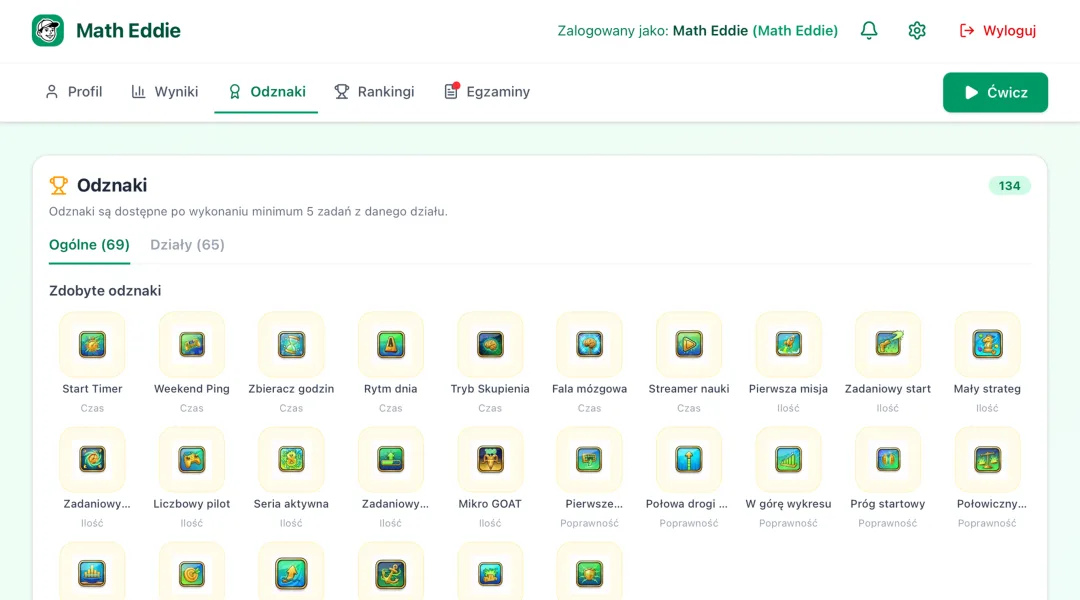The height and width of the screenshot is (600, 1080).
Task: Click the Próg startowy badge icon
Action: (888, 459)
